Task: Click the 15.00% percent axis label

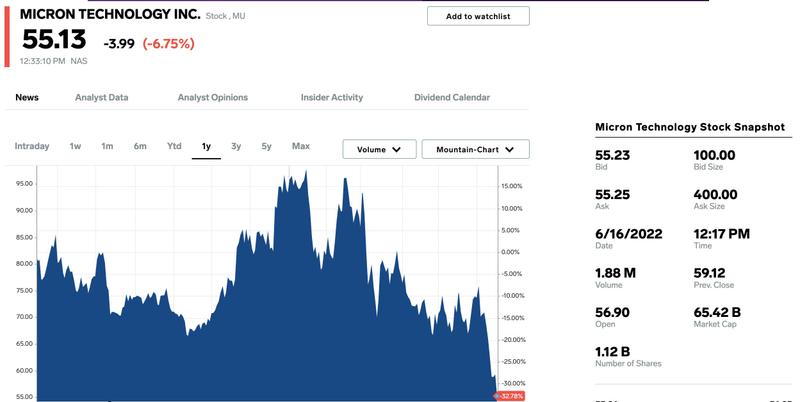Action: (512, 186)
